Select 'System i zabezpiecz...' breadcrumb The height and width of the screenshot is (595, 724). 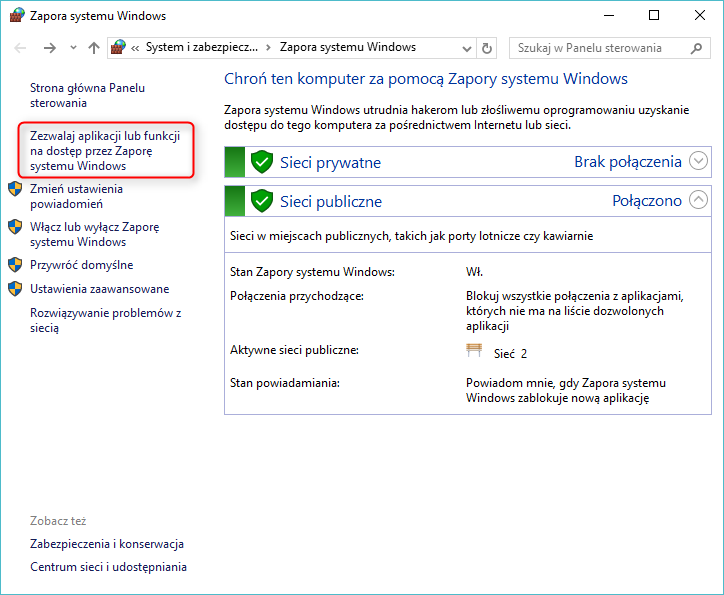pos(201,47)
